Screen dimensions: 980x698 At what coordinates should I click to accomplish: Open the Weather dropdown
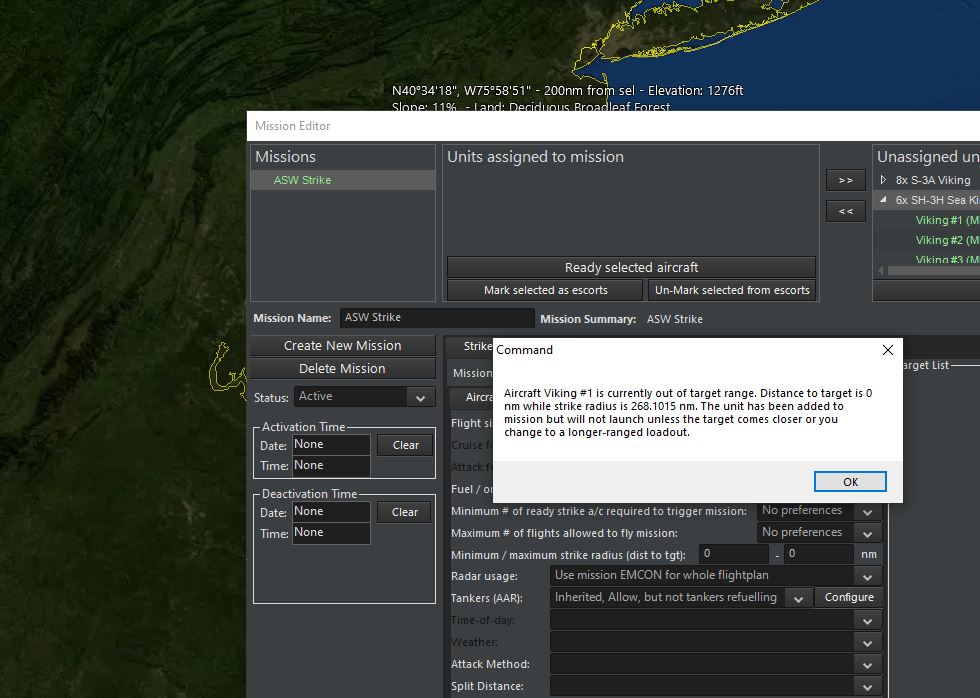716,642
